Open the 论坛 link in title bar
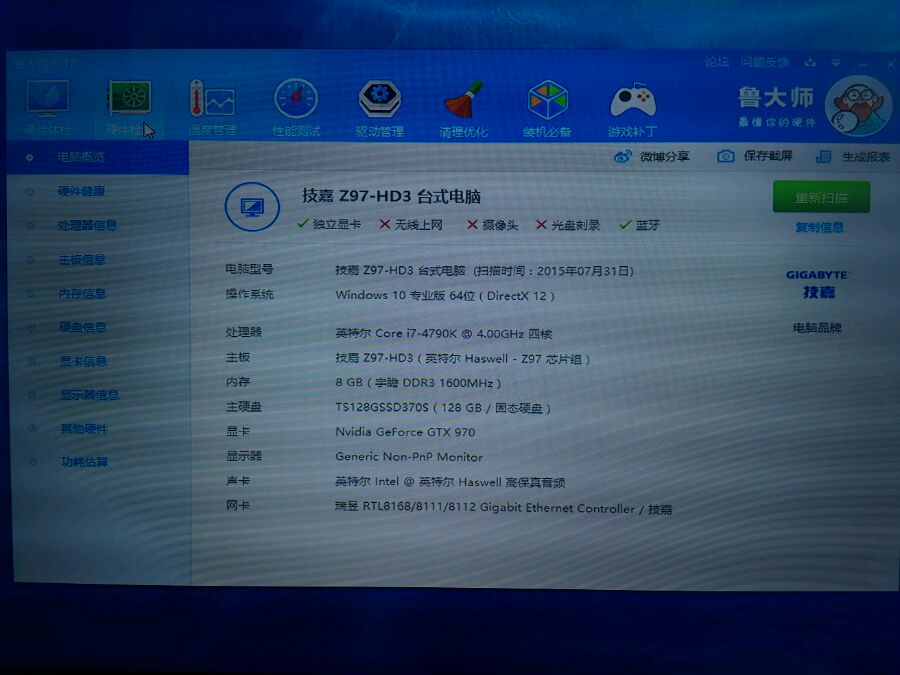This screenshot has height=675, width=900. click(x=716, y=62)
